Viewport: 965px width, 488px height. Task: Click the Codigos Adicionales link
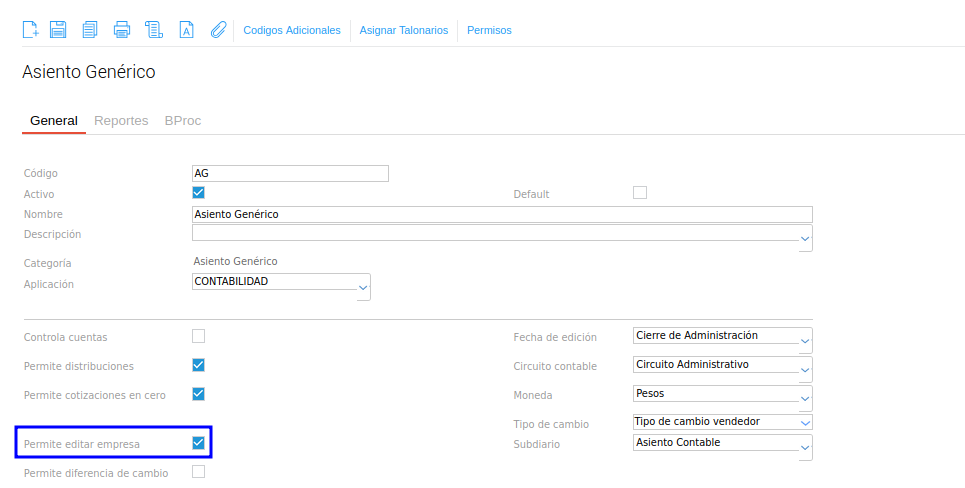292,30
